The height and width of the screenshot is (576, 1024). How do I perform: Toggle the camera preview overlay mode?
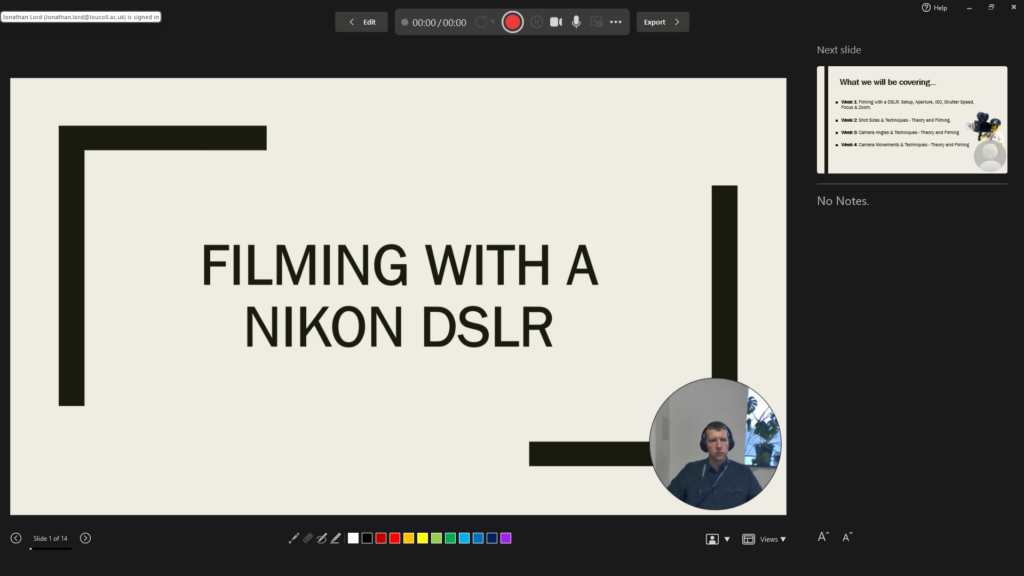coord(711,538)
